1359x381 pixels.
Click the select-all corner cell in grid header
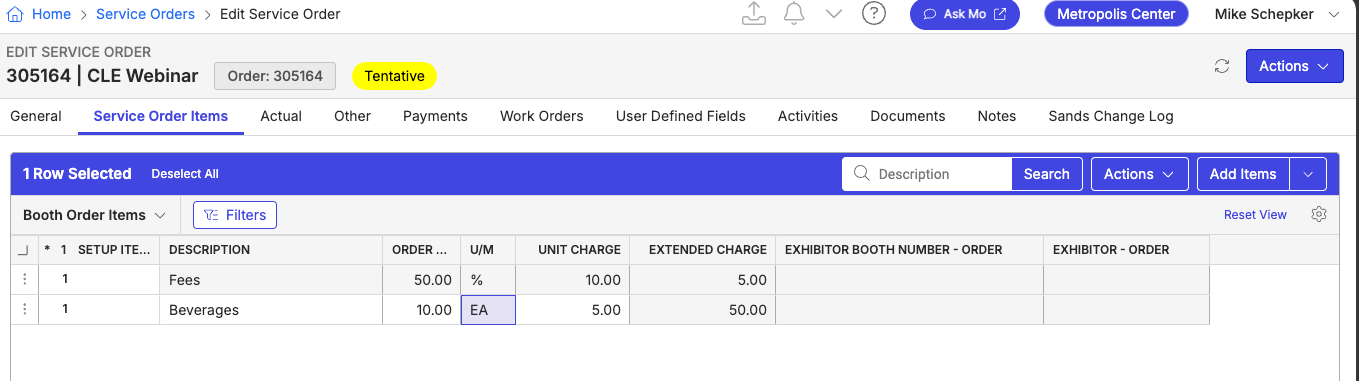[x=24, y=250]
